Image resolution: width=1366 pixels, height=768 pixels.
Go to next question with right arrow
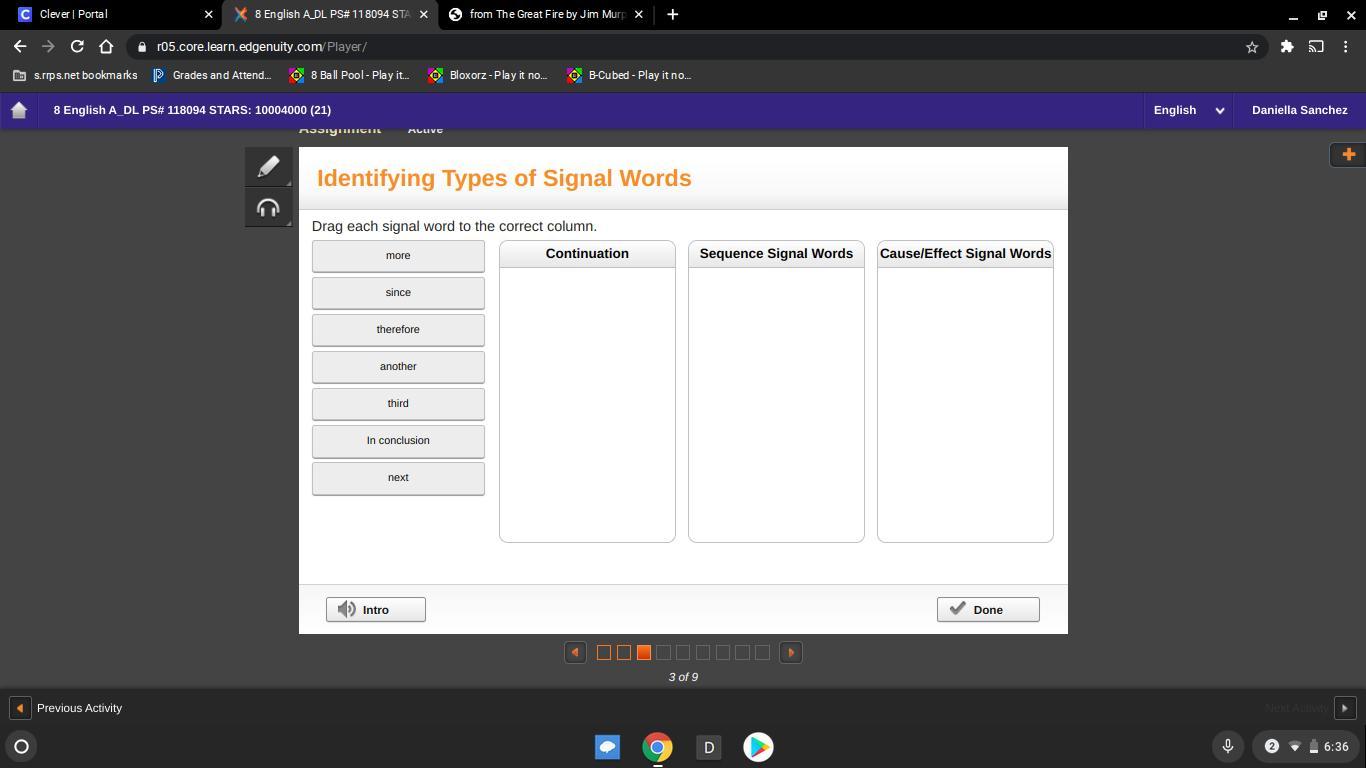click(791, 653)
